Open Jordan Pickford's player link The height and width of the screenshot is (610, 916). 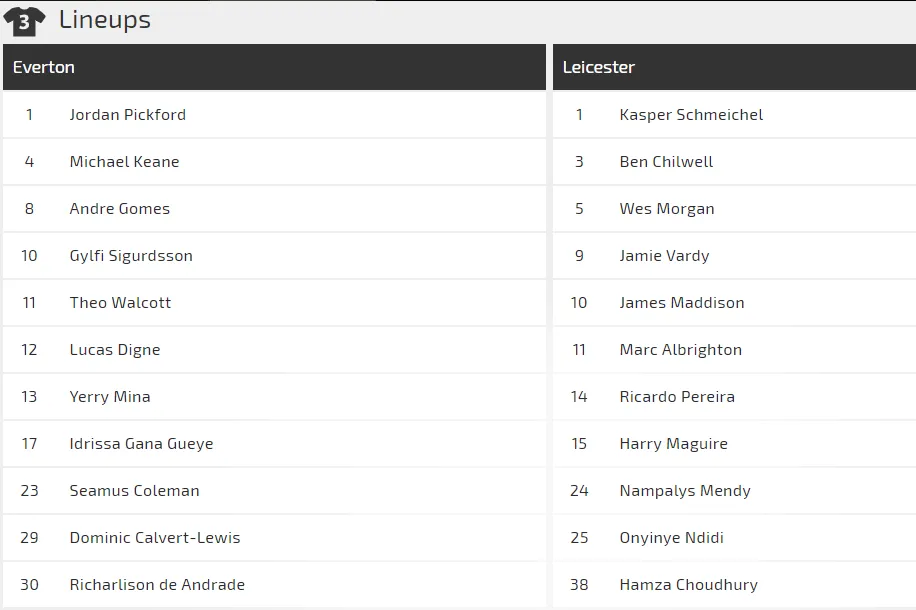tap(127, 115)
